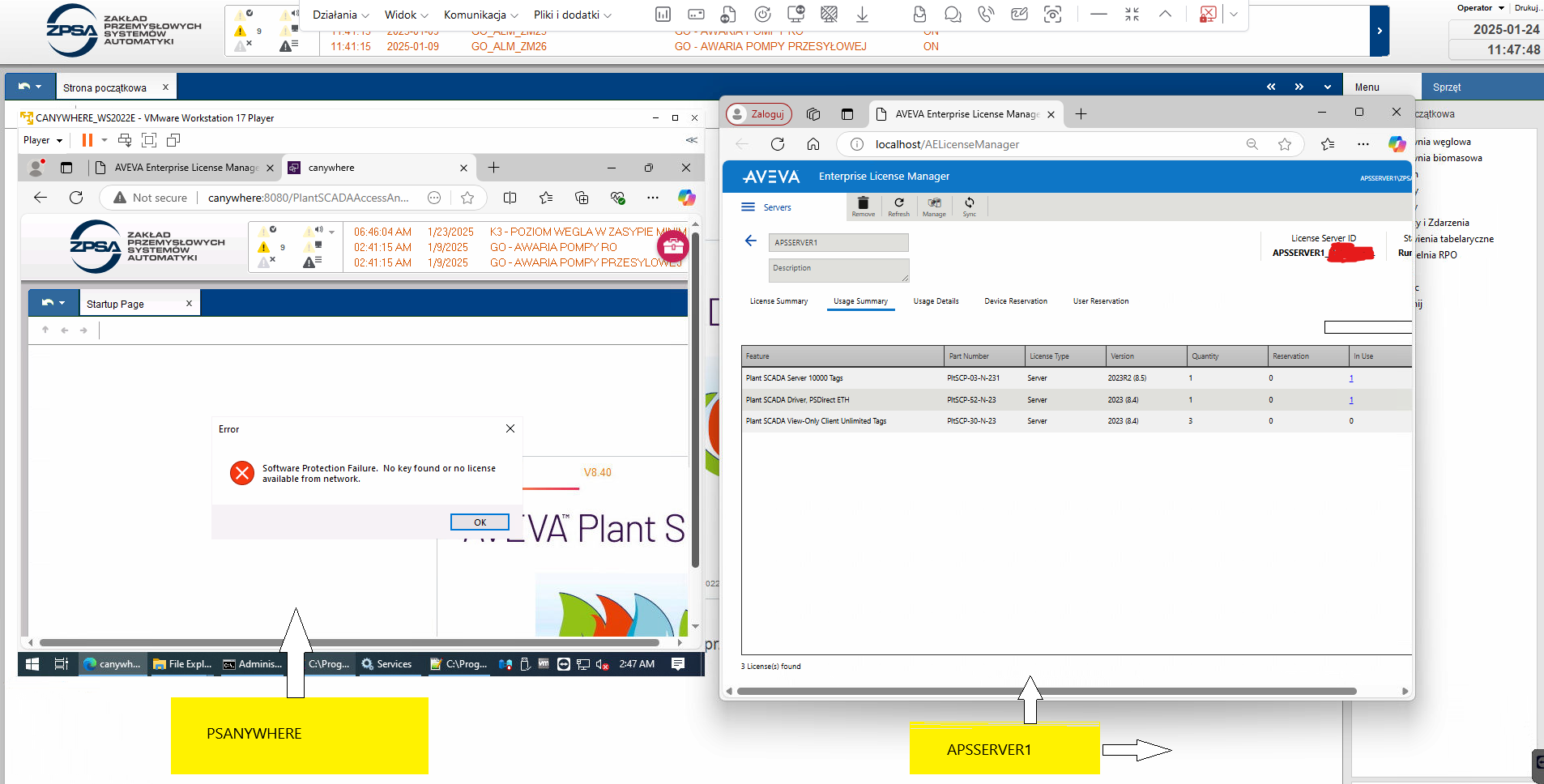Switch to the Usage Details tab
This screenshot has height=784, width=1544.
[x=936, y=301]
